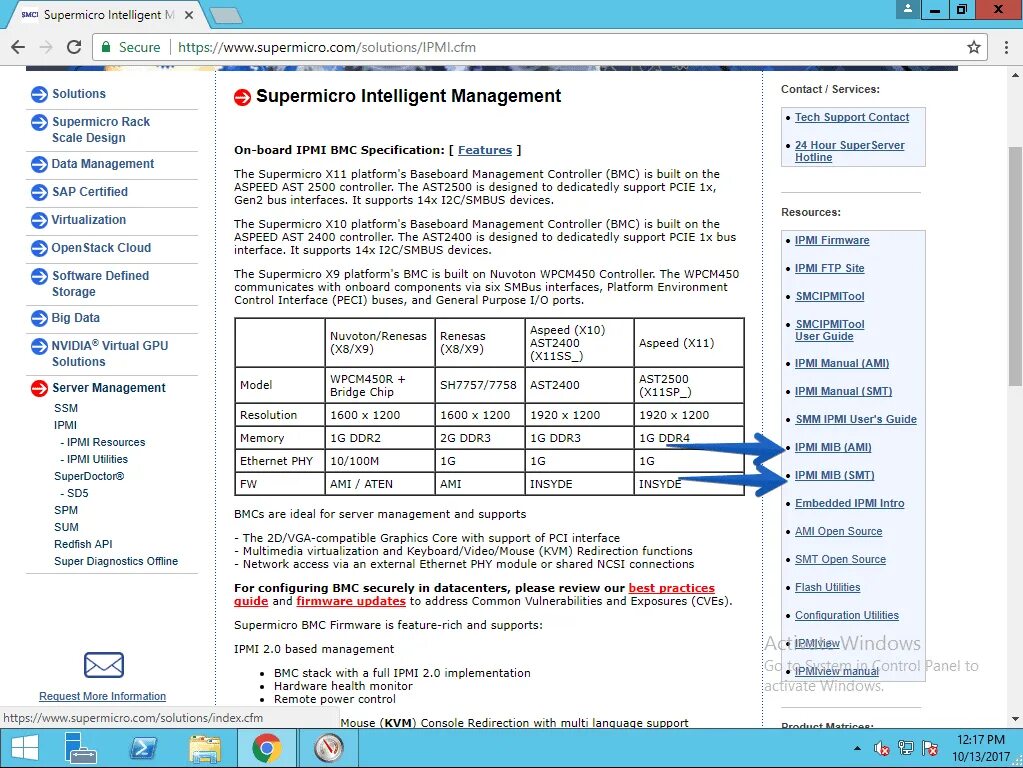1023x768 pixels.
Task: Close the Supermicro Intelligent tab
Action: pyautogui.click(x=189, y=15)
